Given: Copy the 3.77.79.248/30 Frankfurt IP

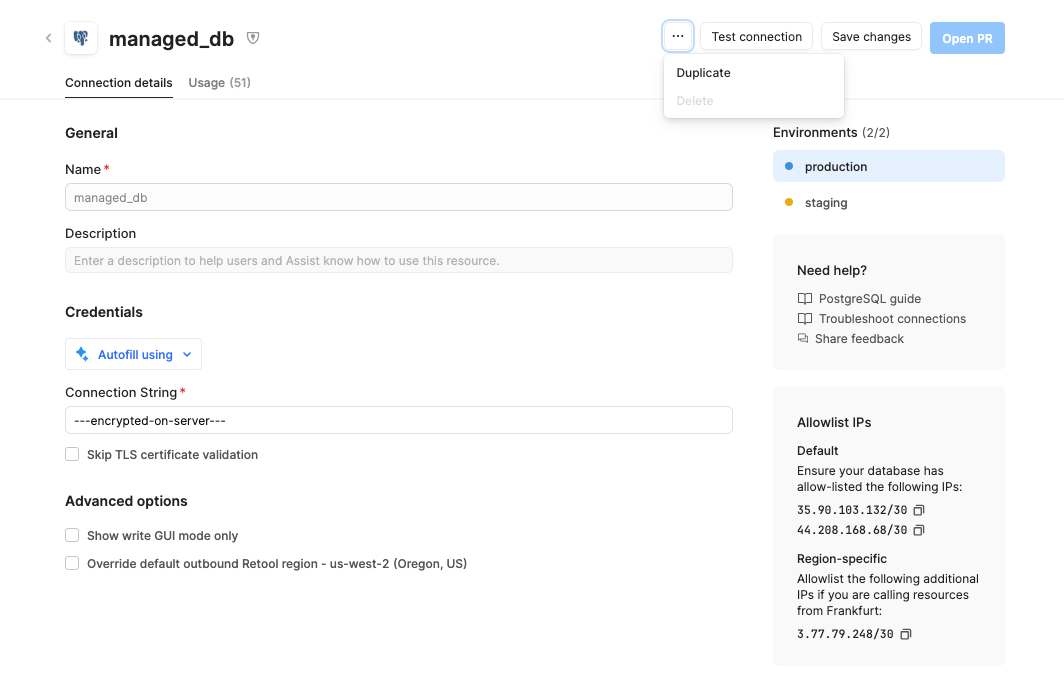Looking at the screenshot, I should pyautogui.click(x=906, y=634).
